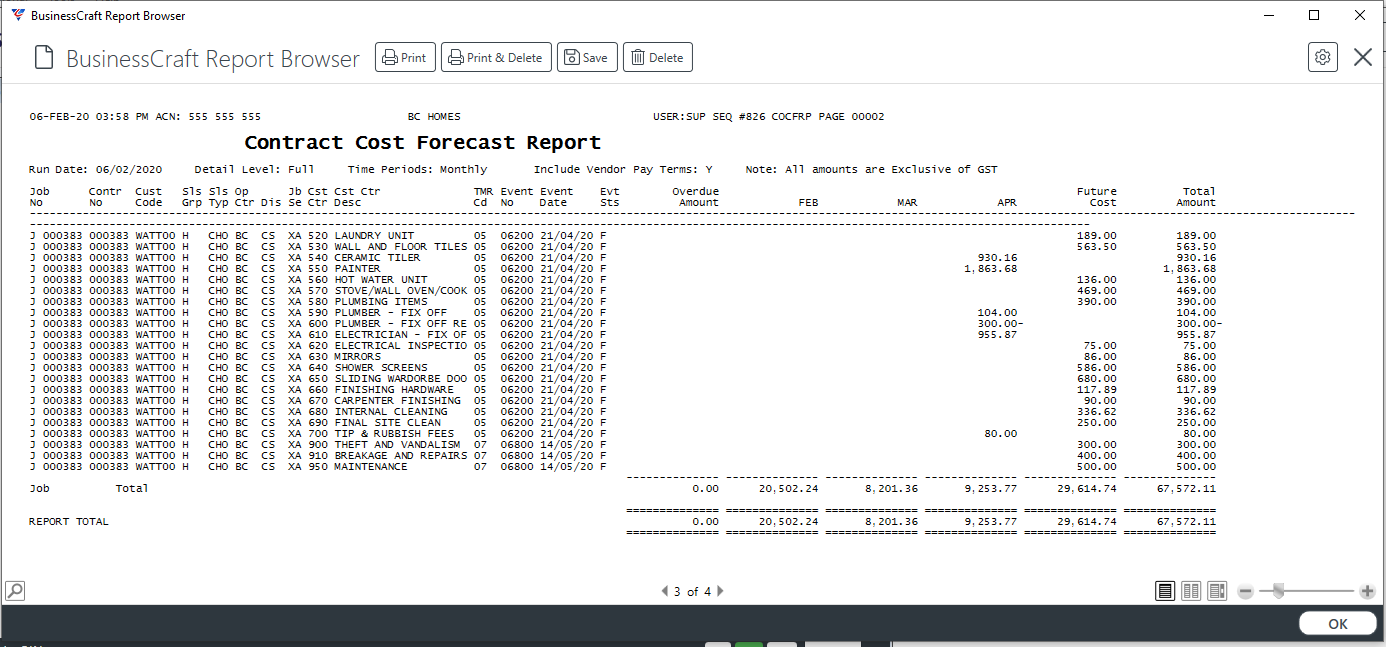The height and width of the screenshot is (647, 1386).
Task: Click the document icon beside the browser heading
Action: [x=43, y=58]
